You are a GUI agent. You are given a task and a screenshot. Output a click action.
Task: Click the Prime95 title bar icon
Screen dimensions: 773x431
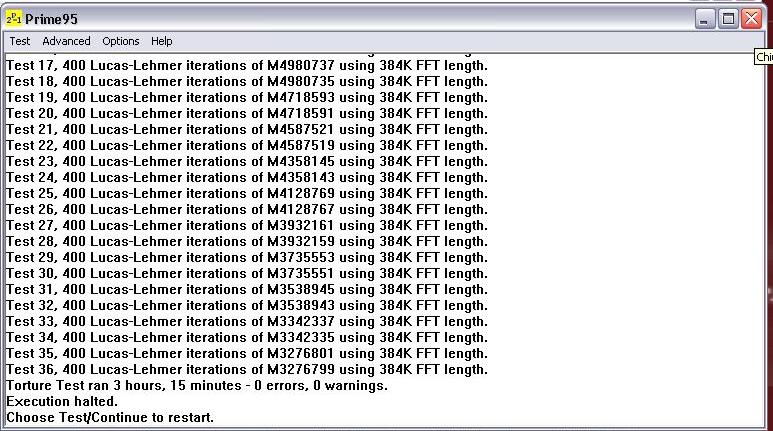13,19
